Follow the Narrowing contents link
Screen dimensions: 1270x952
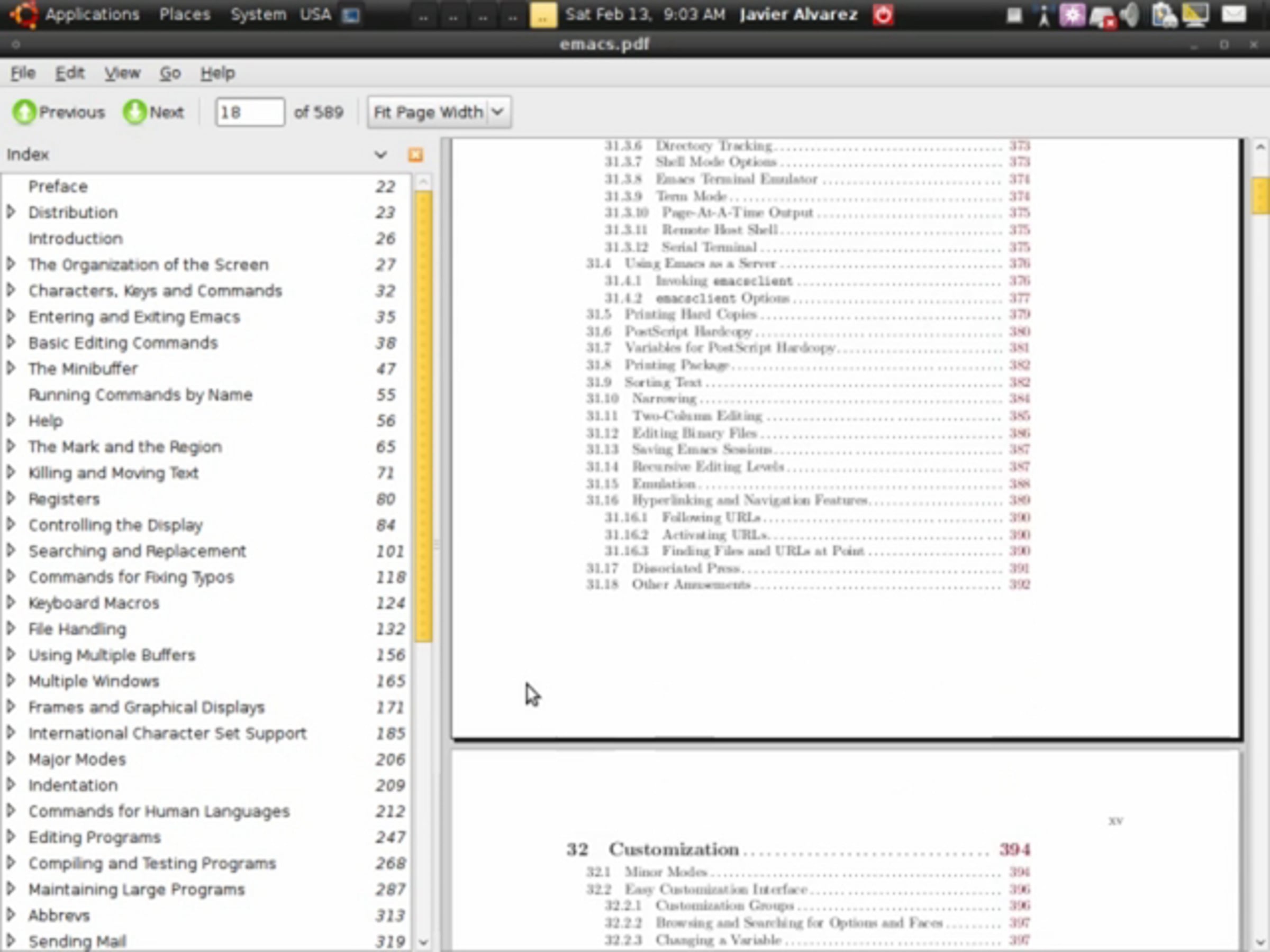[808, 398]
